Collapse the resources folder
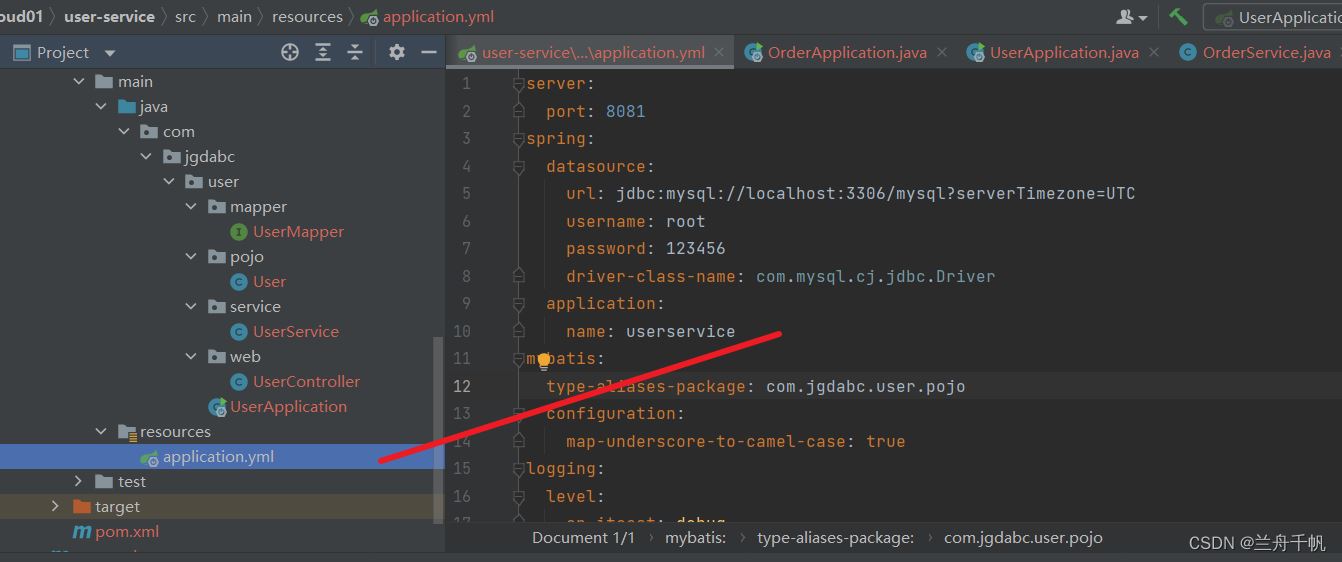This screenshot has height=562, width=1342. [x=101, y=432]
